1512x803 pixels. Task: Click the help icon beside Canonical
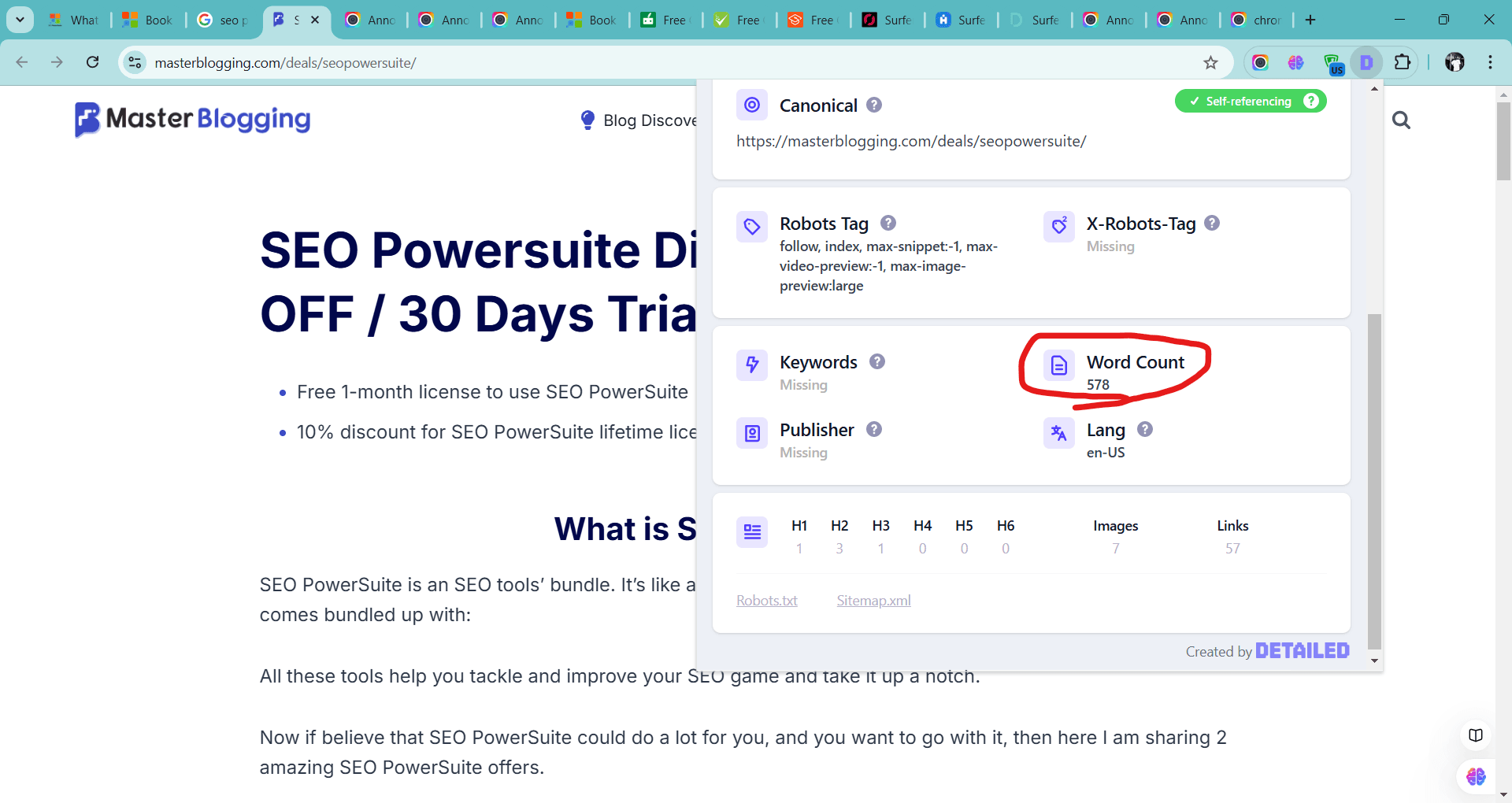tap(874, 105)
